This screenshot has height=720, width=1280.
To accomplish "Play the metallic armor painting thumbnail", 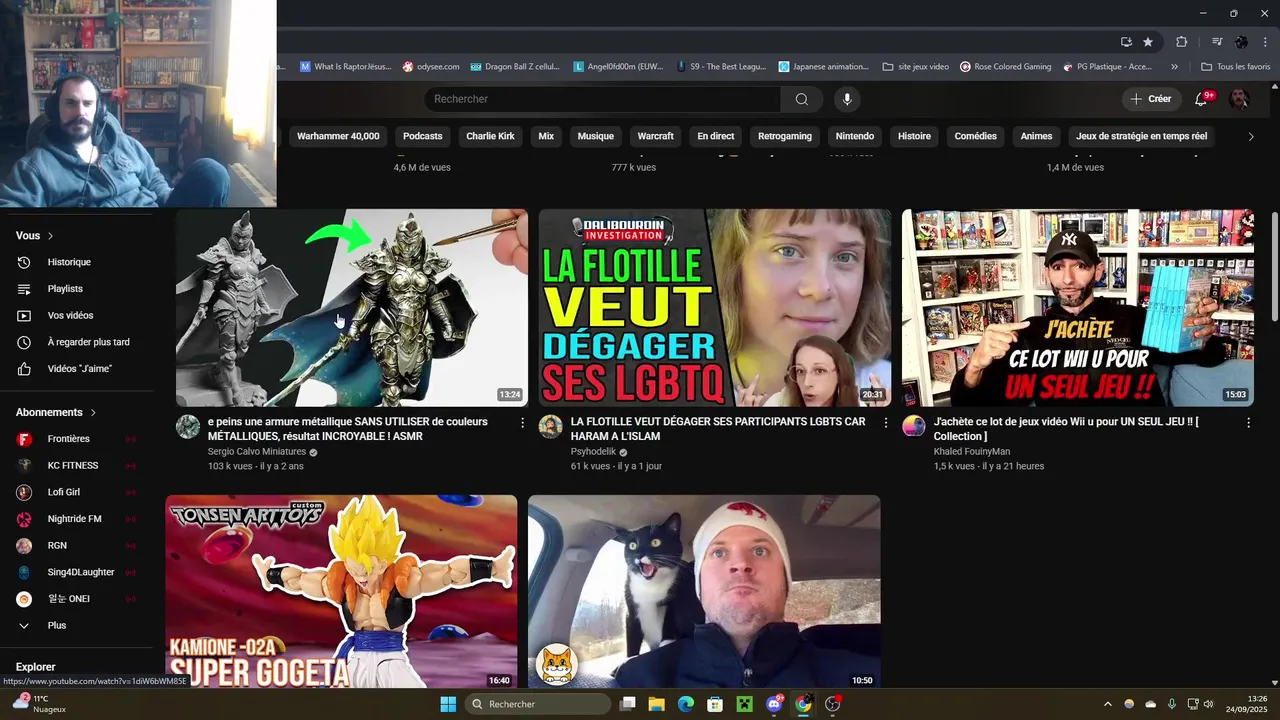I will coord(352,307).
